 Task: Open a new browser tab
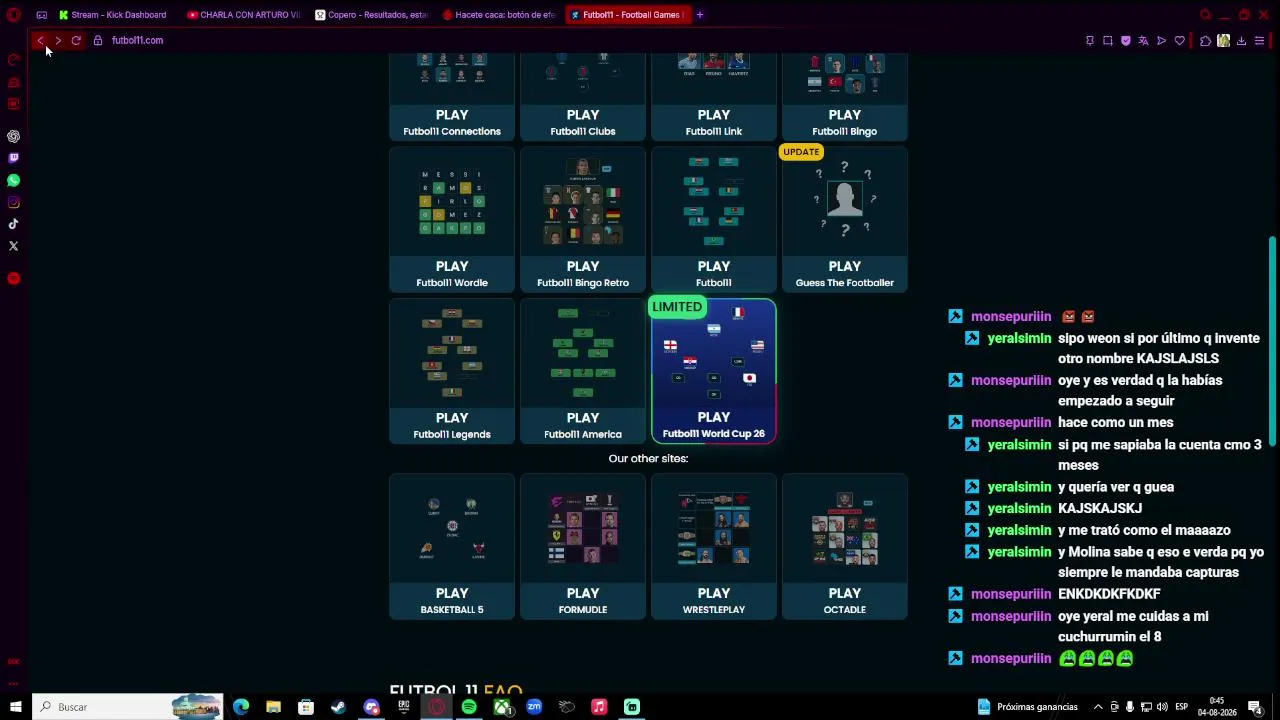tap(700, 15)
